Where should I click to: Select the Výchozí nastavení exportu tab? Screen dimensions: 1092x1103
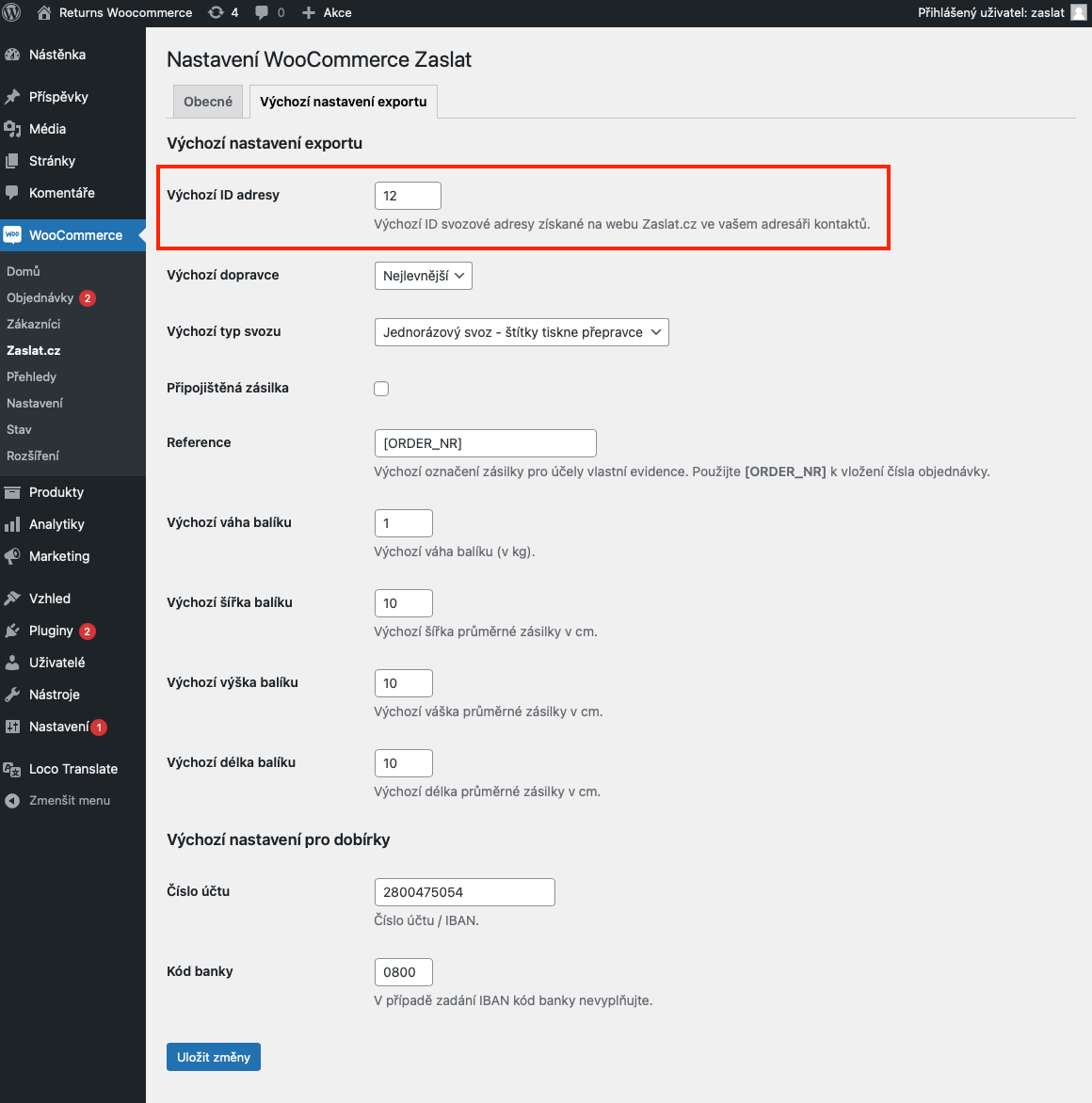(x=344, y=102)
